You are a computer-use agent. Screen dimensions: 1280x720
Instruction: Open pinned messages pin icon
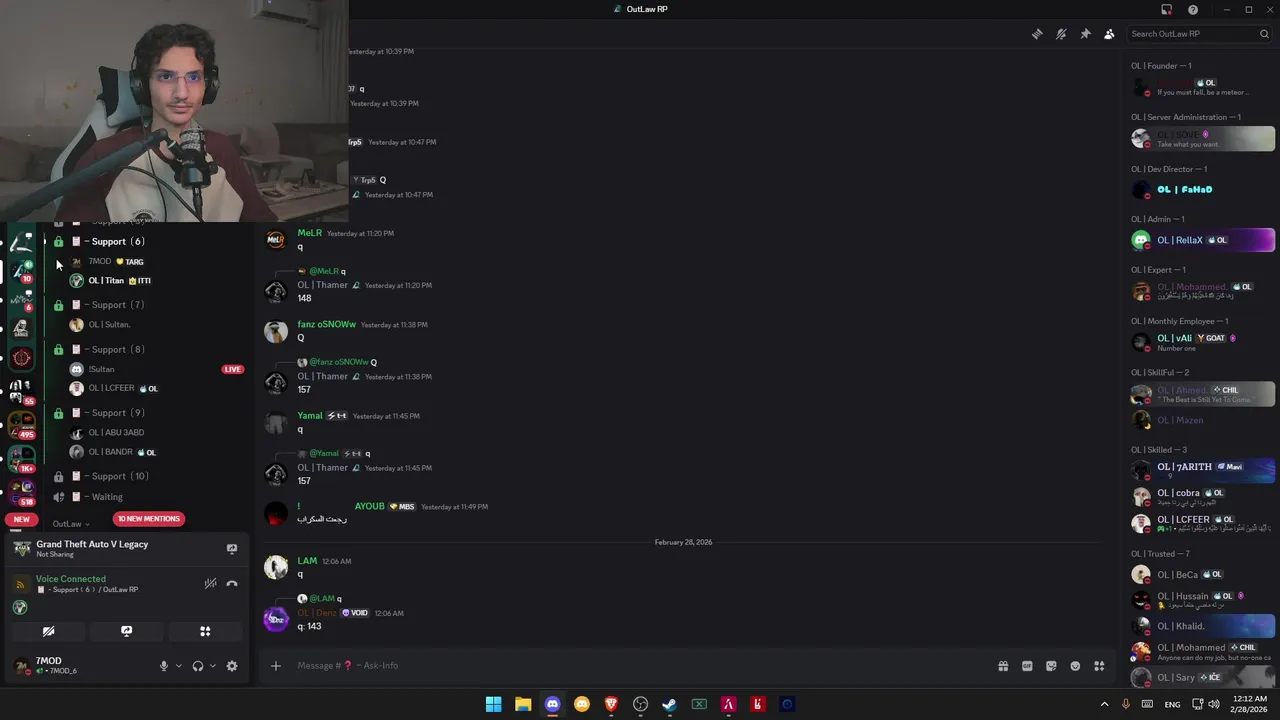pos(1085,34)
